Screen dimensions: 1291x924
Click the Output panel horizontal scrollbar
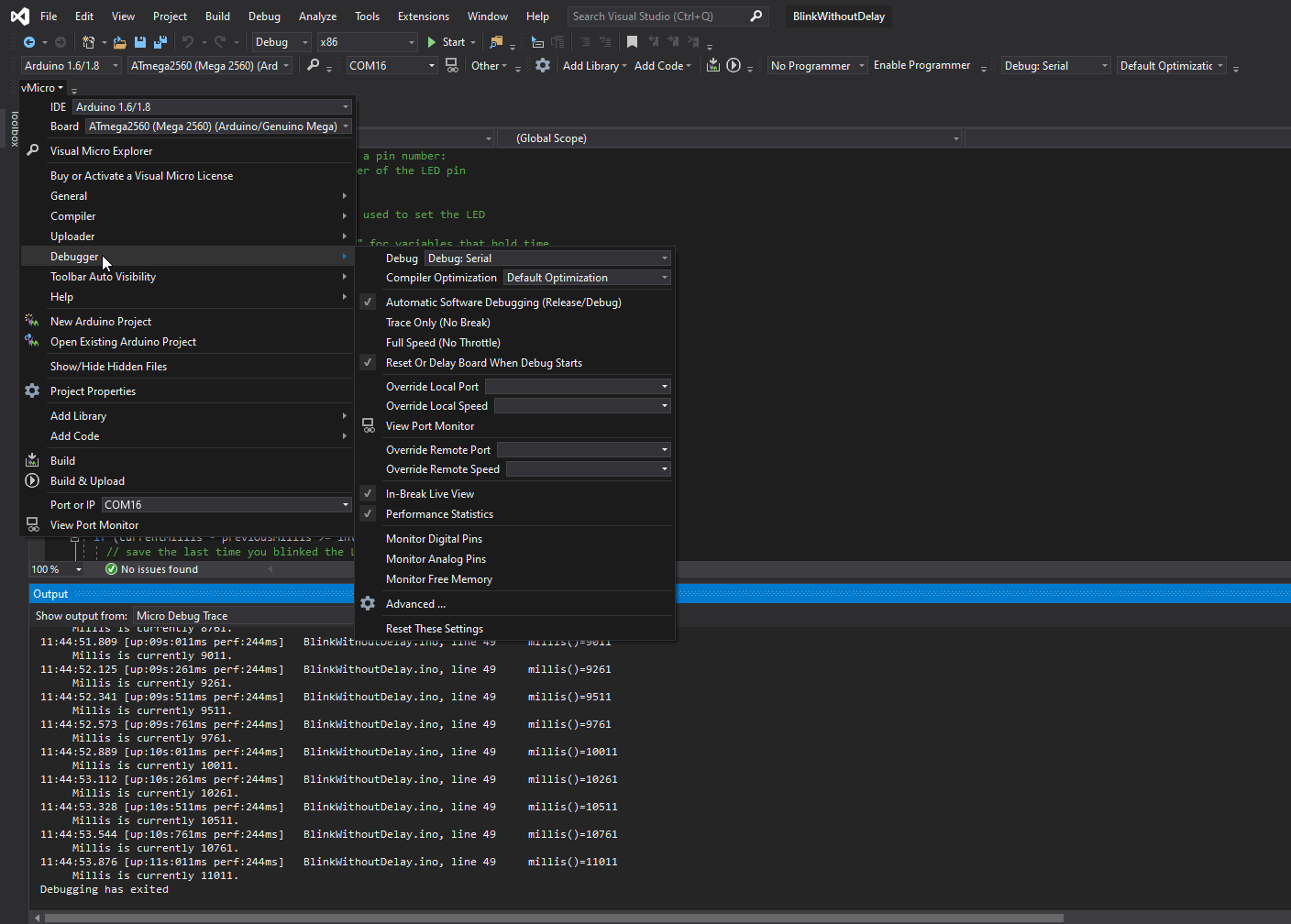(x=554, y=918)
